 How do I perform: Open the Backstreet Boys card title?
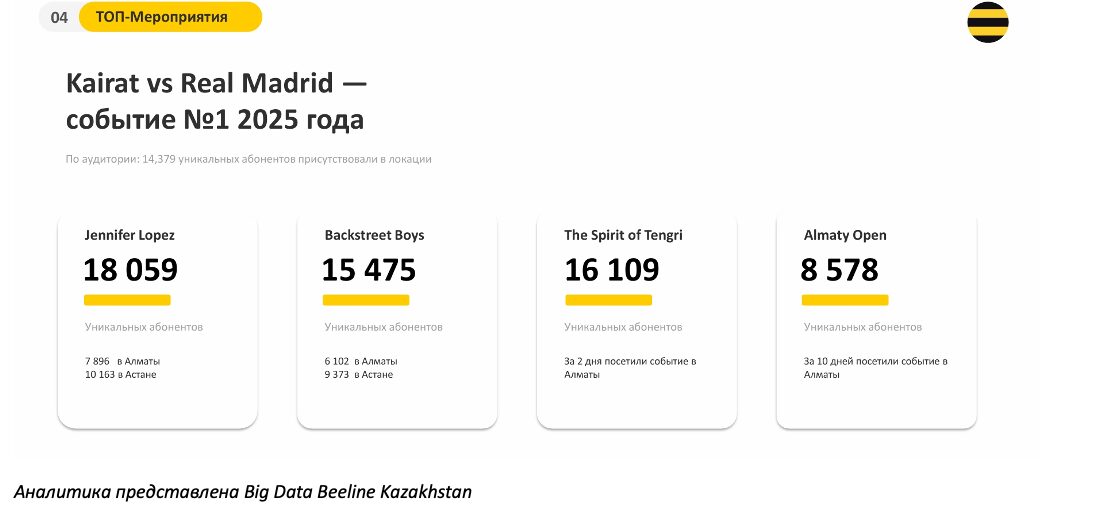[375, 235]
